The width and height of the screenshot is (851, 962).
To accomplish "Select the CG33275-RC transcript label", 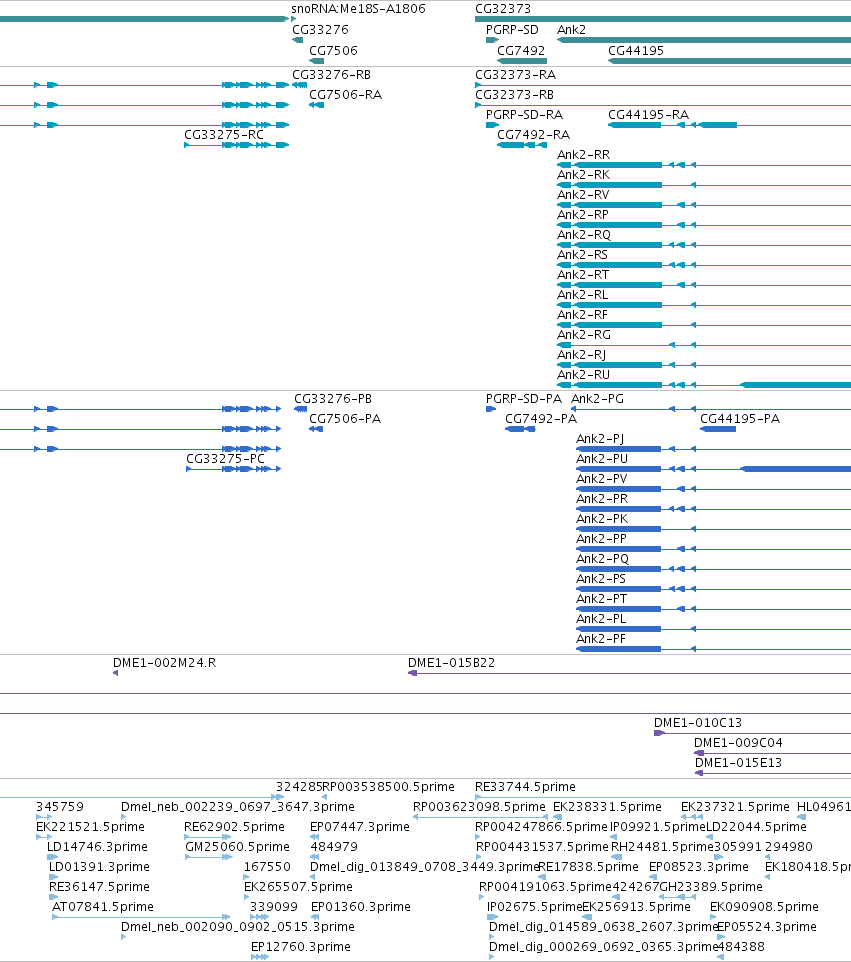I will (x=224, y=134).
